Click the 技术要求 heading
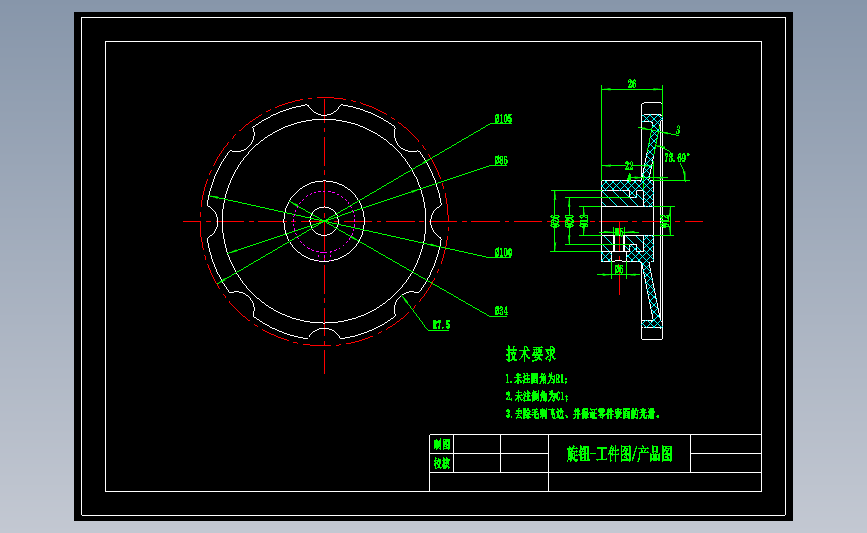867x533 pixels. tap(531, 354)
